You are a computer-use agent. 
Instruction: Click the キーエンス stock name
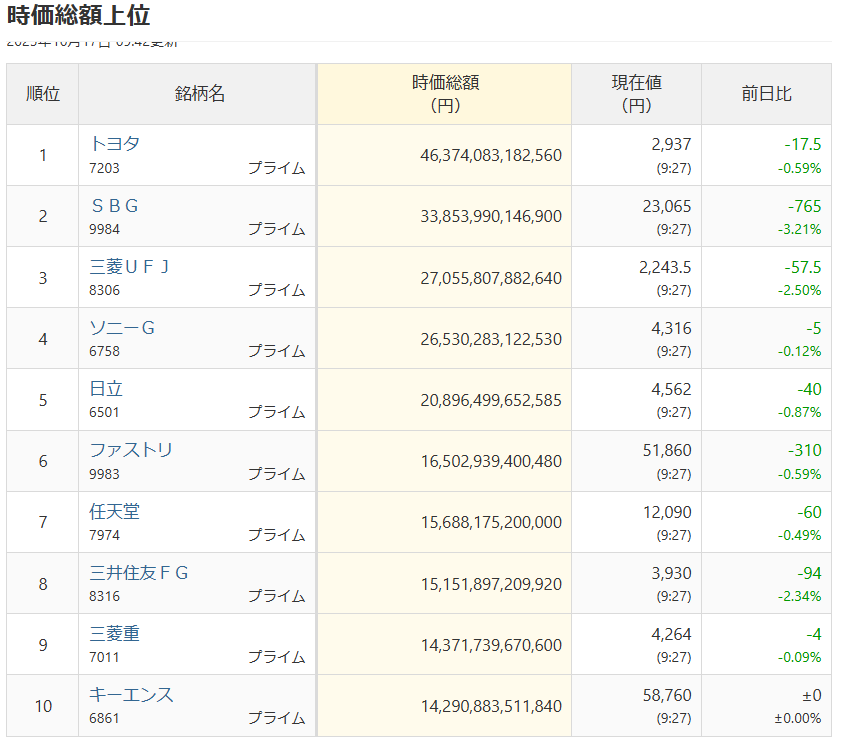point(131,695)
